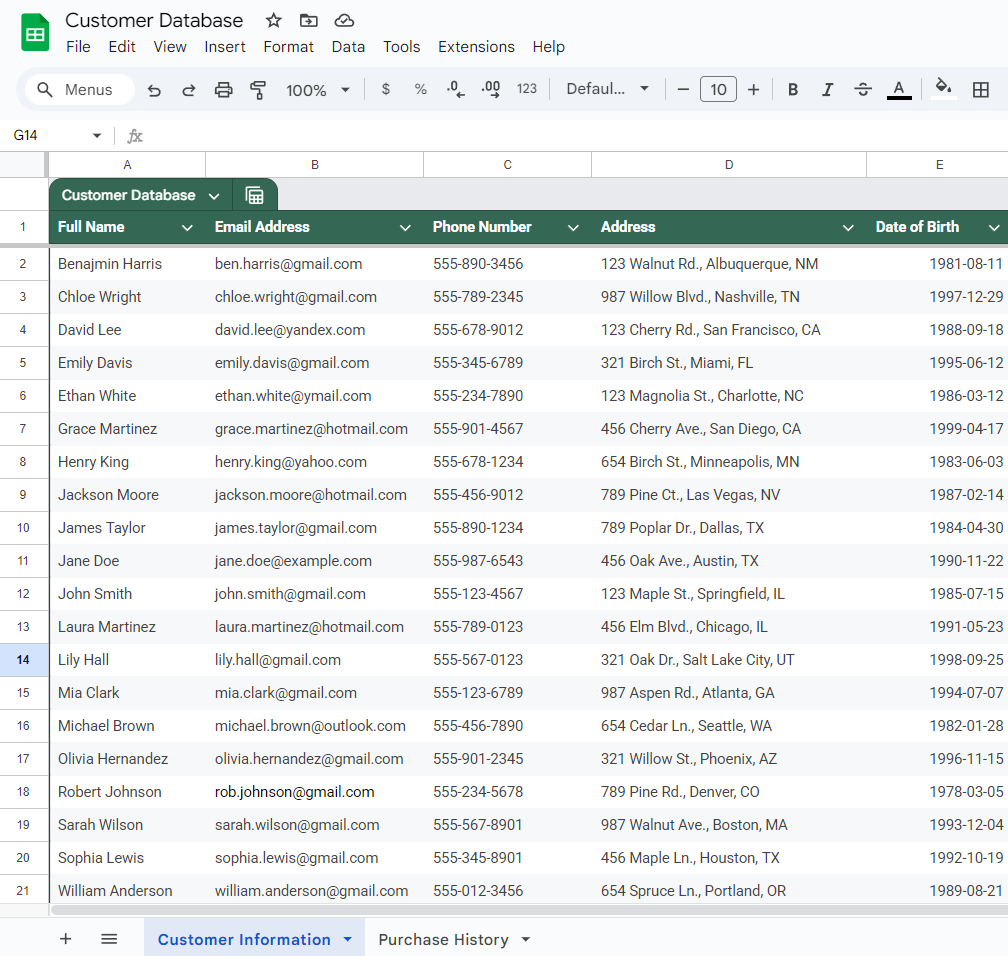Open the Borders tool
1008x956 pixels.
[x=981, y=90]
